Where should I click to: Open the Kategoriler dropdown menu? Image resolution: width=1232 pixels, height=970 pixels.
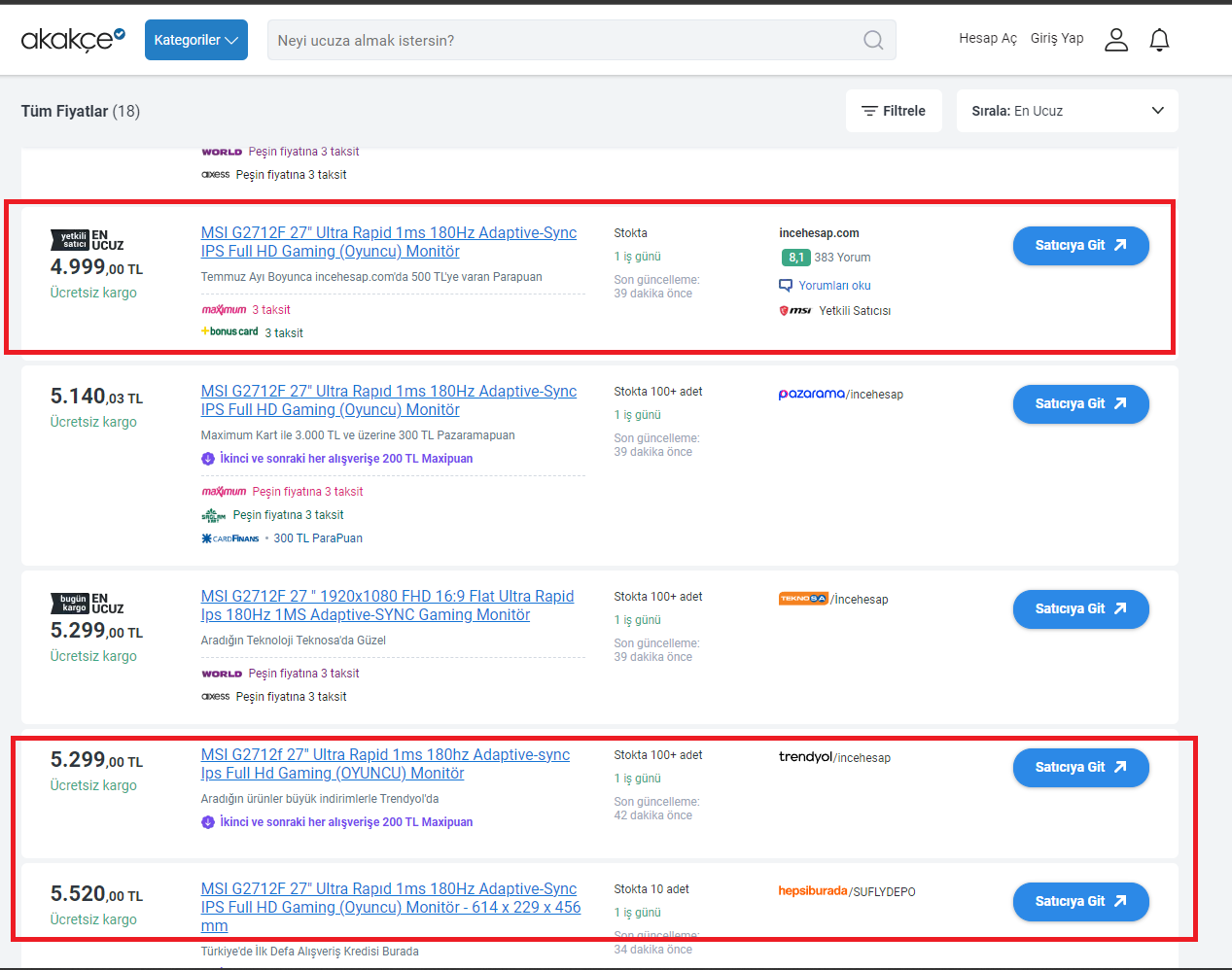click(196, 40)
